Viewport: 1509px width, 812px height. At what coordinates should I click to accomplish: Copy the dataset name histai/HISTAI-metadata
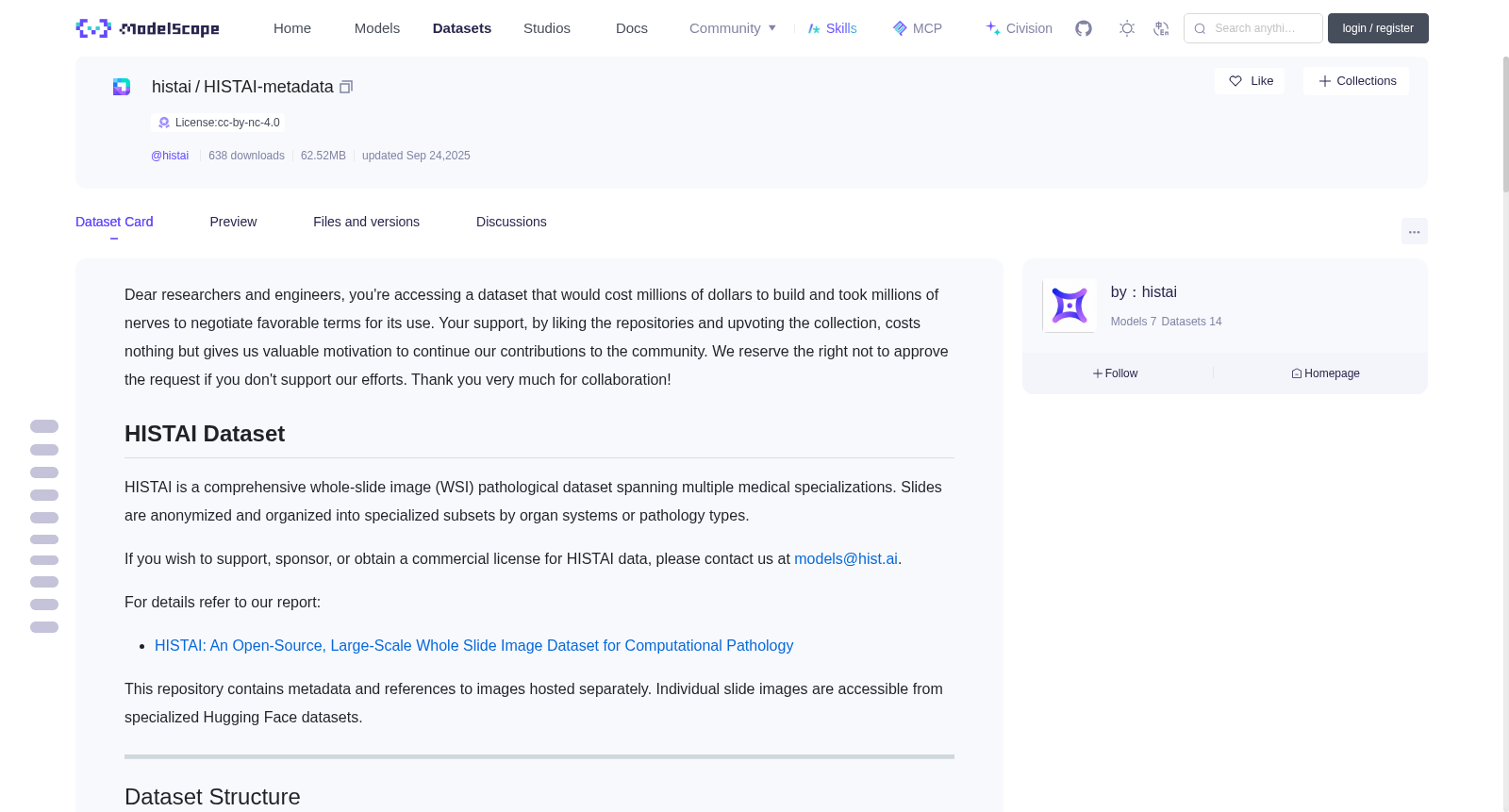(x=346, y=87)
